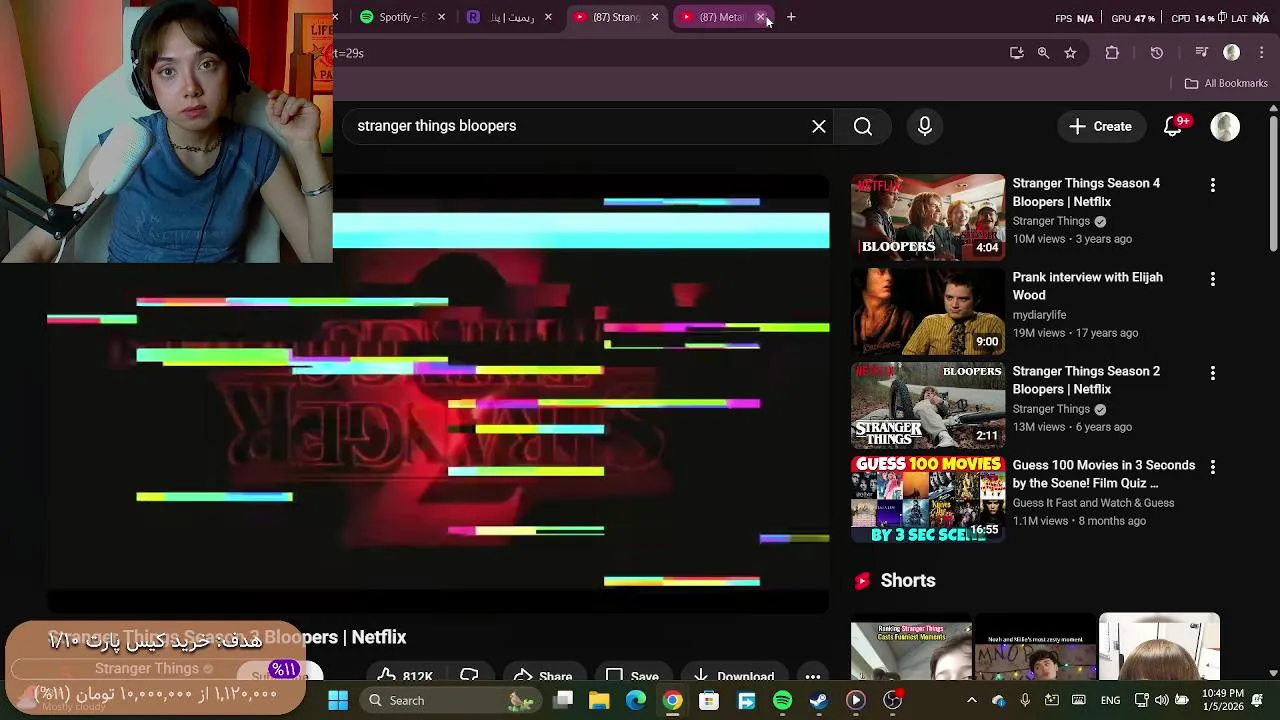
Task: Open Spotify from the taskbar
Action: 782,700
